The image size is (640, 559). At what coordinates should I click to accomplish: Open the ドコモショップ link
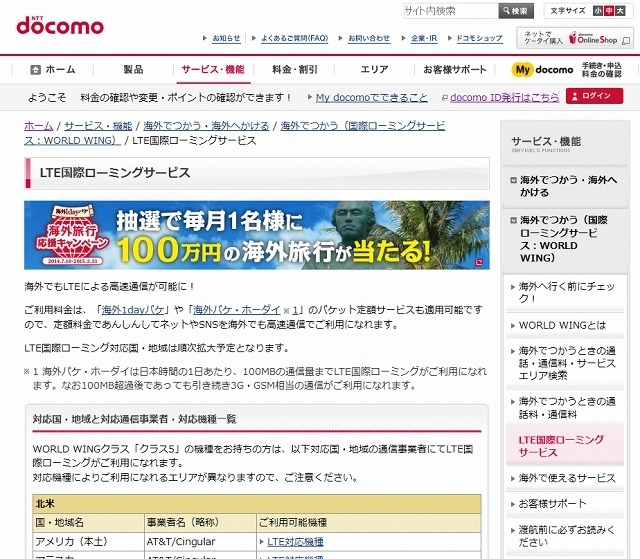click(x=479, y=38)
